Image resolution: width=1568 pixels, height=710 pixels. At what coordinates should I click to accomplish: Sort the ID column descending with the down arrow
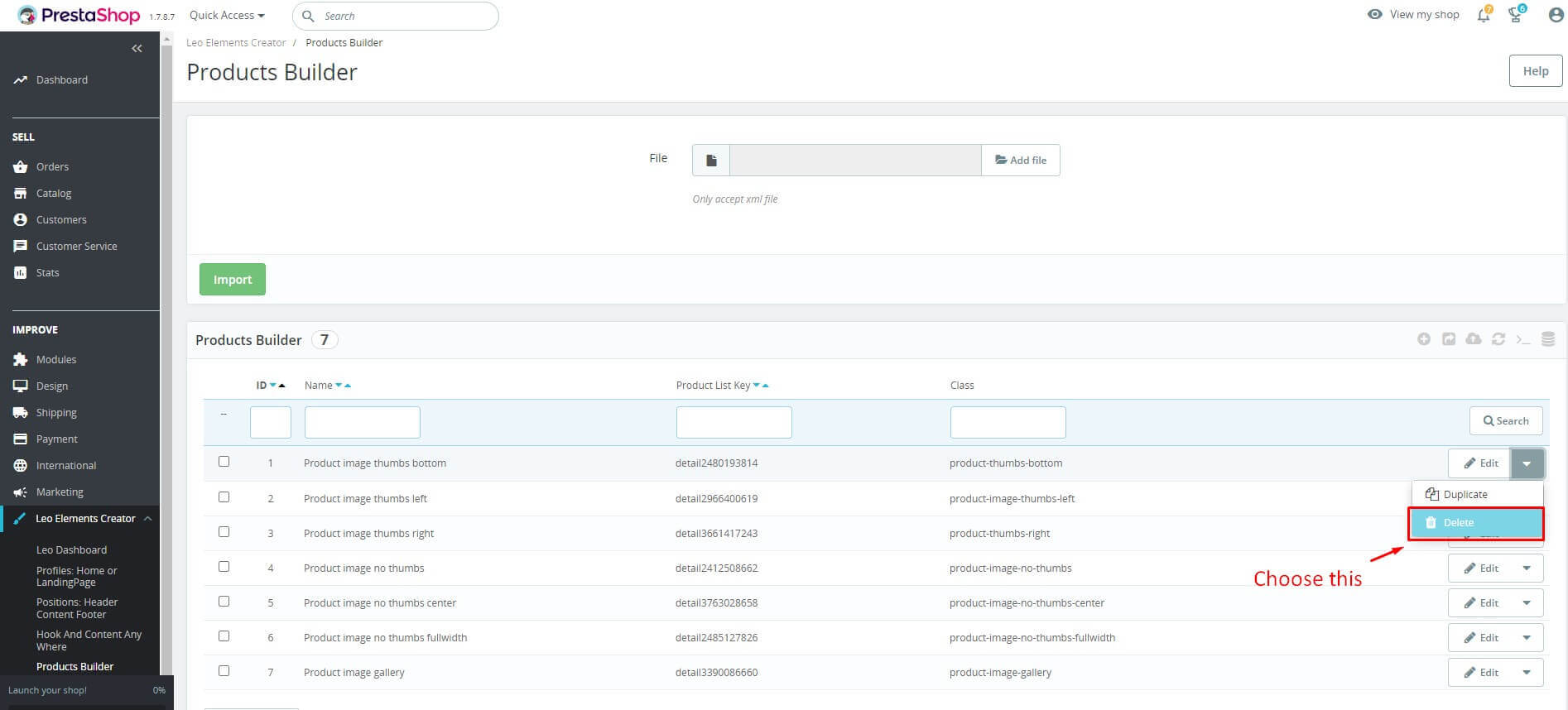click(273, 385)
